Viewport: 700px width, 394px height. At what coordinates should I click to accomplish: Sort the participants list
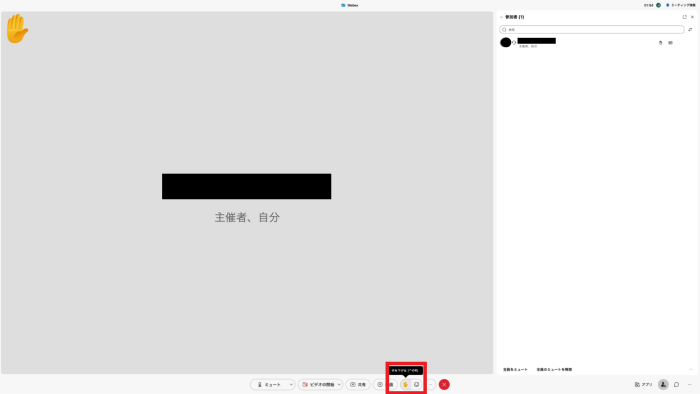coord(690,29)
